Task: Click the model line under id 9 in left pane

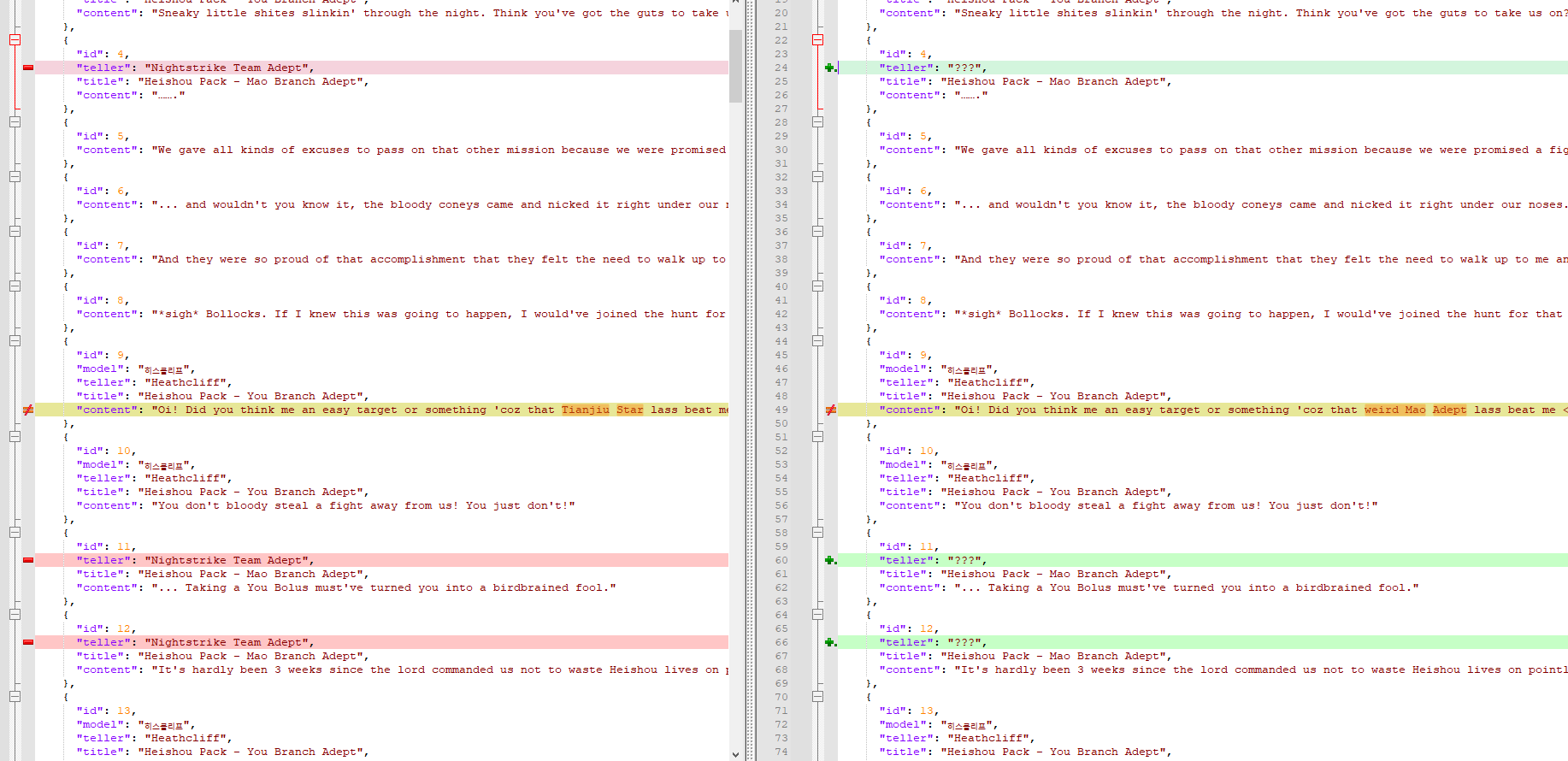Action: (x=134, y=369)
